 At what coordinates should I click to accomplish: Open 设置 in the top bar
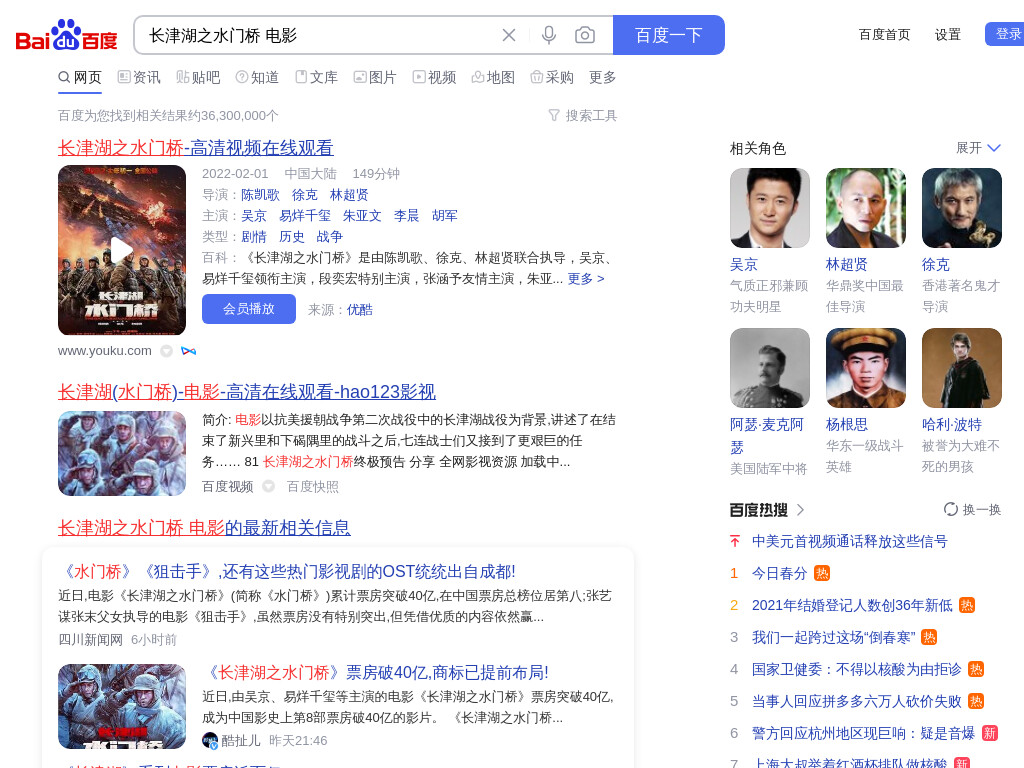pos(948,35)
